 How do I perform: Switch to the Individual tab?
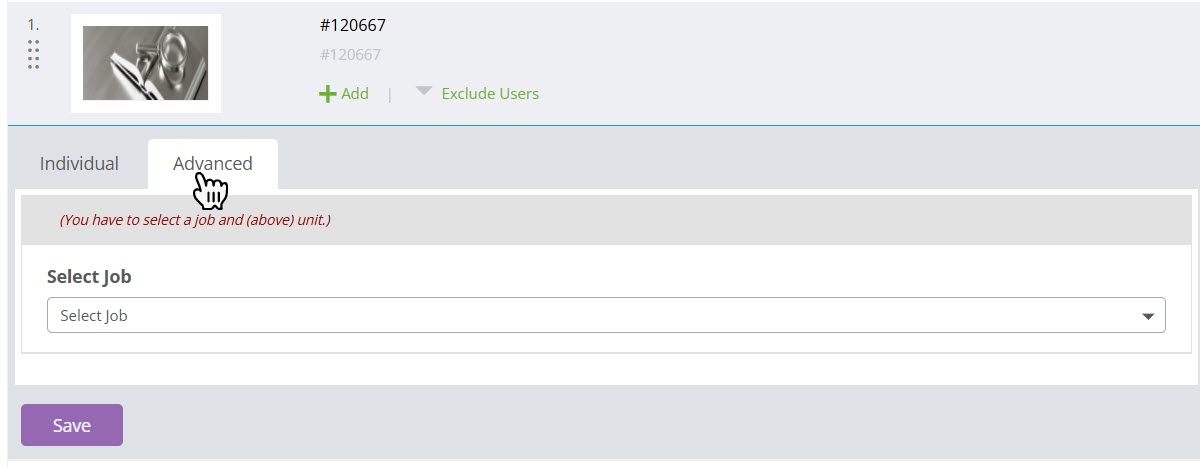(x=79, y=163)
